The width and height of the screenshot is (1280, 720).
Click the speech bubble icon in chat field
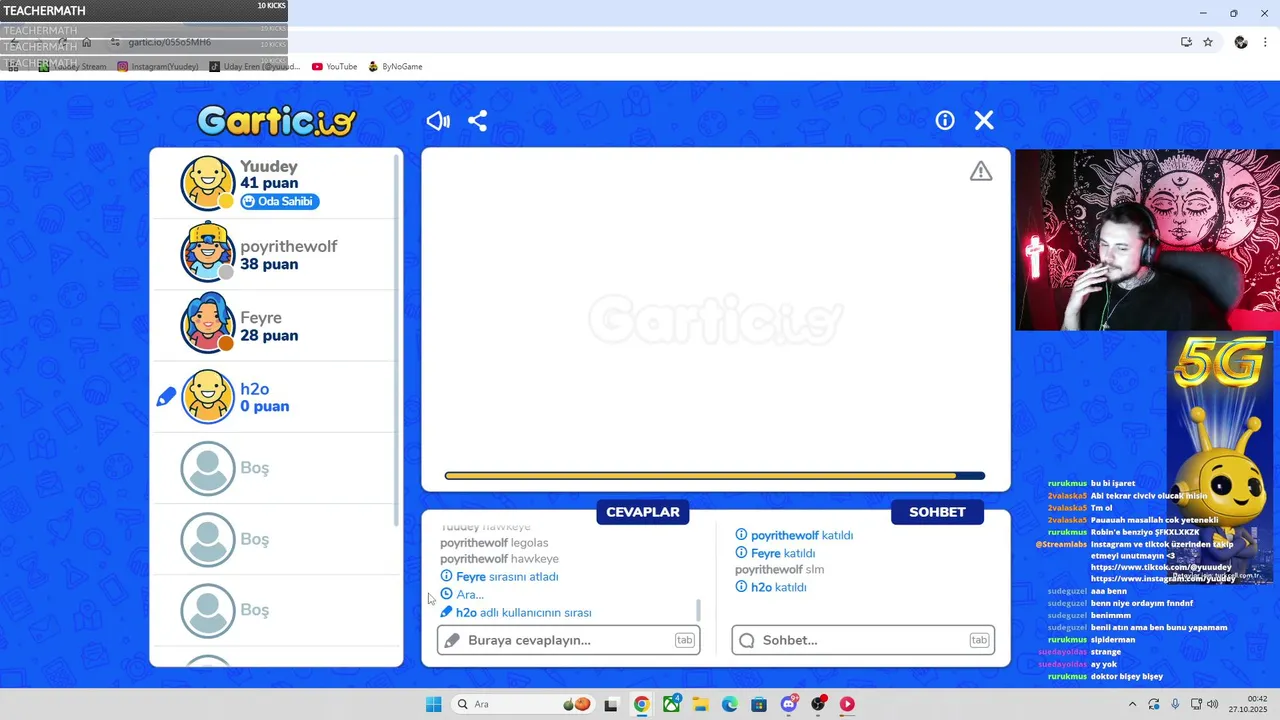pyautogui.click(x=747, y=640)
